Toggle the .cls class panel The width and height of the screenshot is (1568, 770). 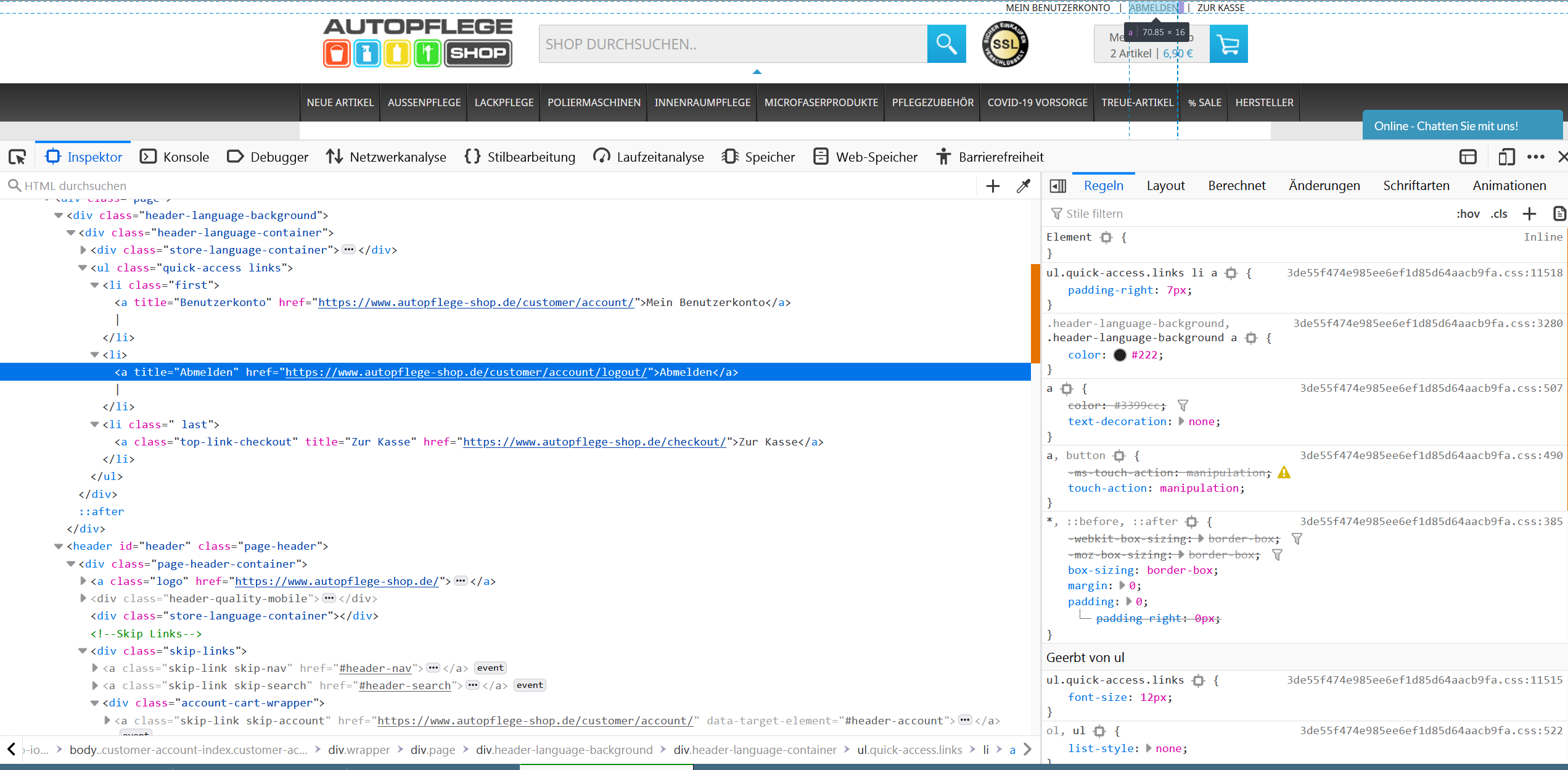click(1499, 214)
